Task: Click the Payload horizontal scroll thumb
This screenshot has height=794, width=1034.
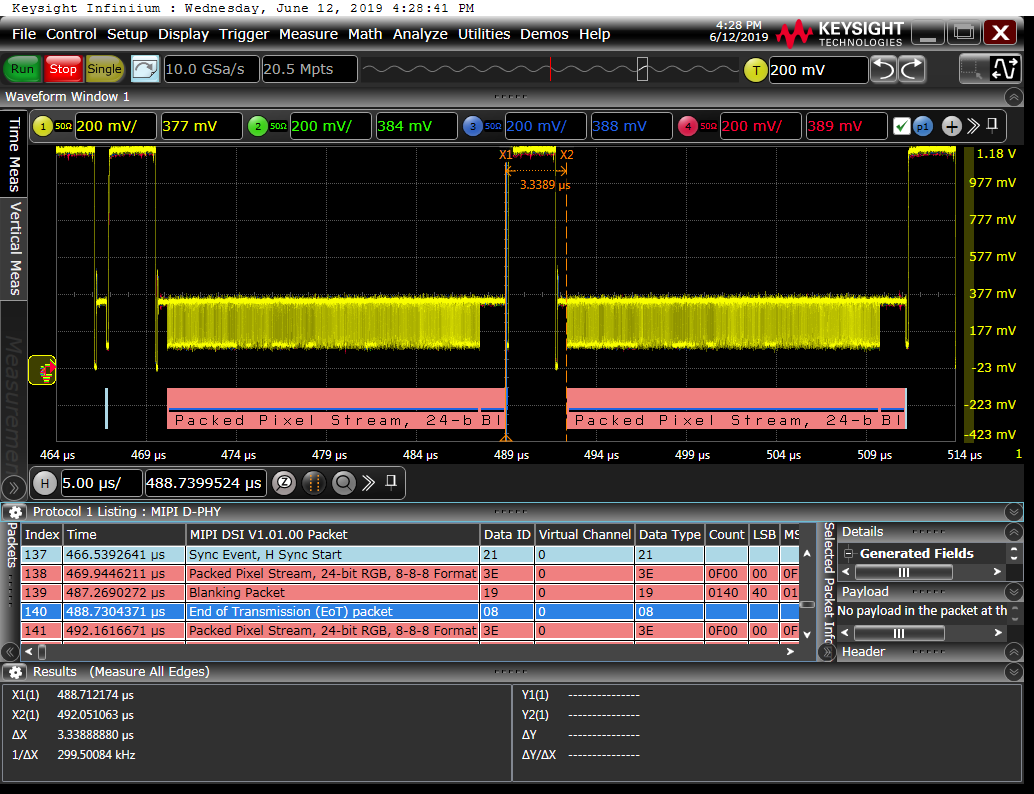Action: coord(899,634)
